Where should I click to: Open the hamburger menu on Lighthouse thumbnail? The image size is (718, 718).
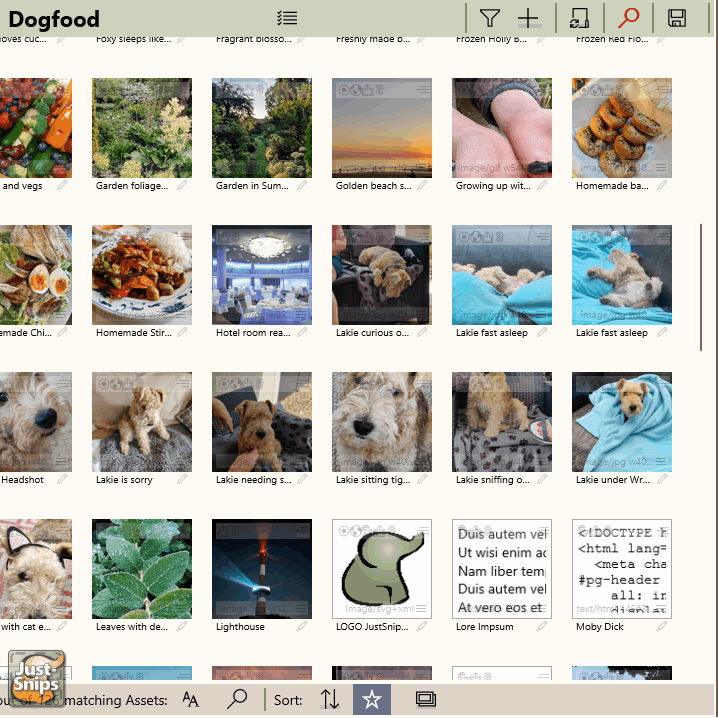pyautogui.click(x=303, y=531)
